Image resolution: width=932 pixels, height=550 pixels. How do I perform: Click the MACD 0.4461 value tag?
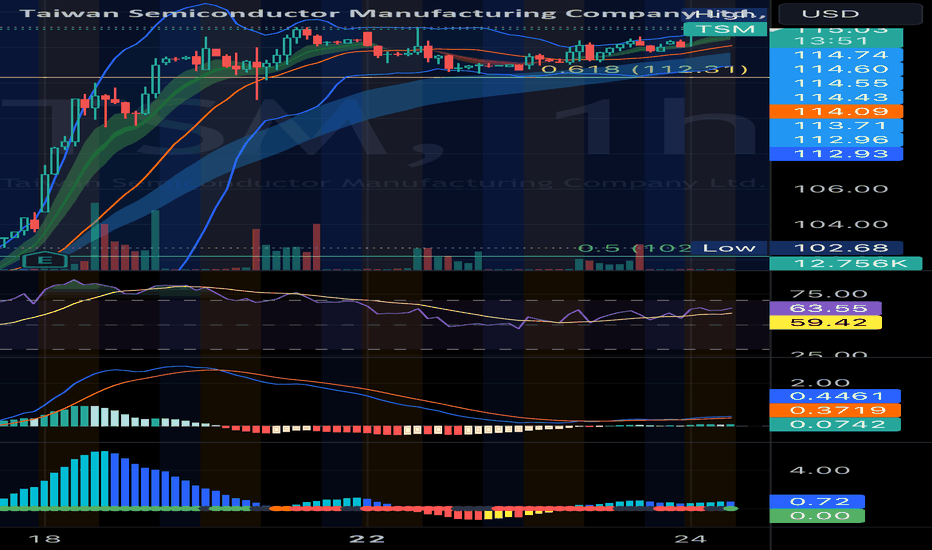835,397
